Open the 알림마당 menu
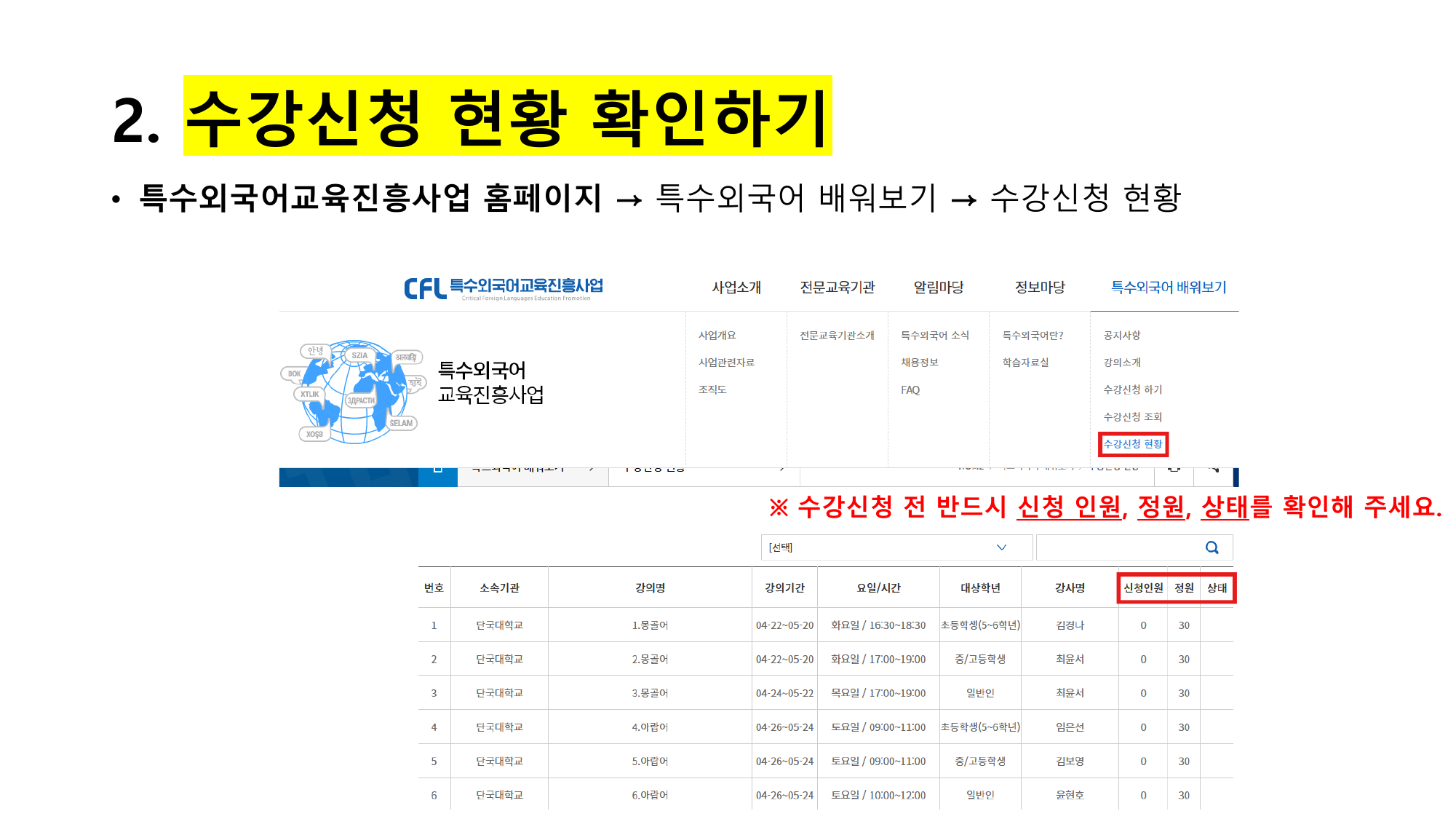 click(938, 288)
